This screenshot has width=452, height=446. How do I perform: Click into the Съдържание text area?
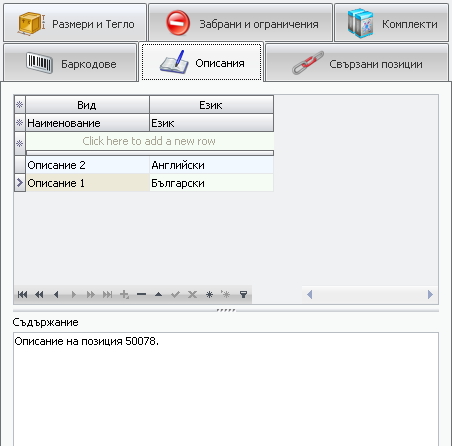(x=226, y=389)
